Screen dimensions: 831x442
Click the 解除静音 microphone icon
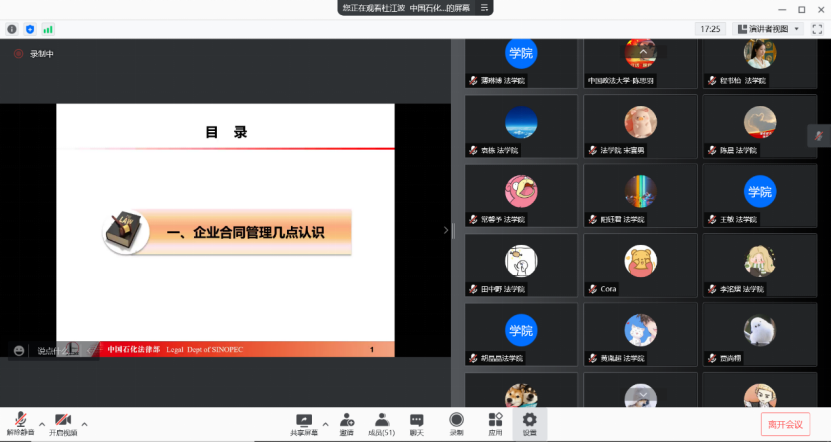click(x=20, y=419)
